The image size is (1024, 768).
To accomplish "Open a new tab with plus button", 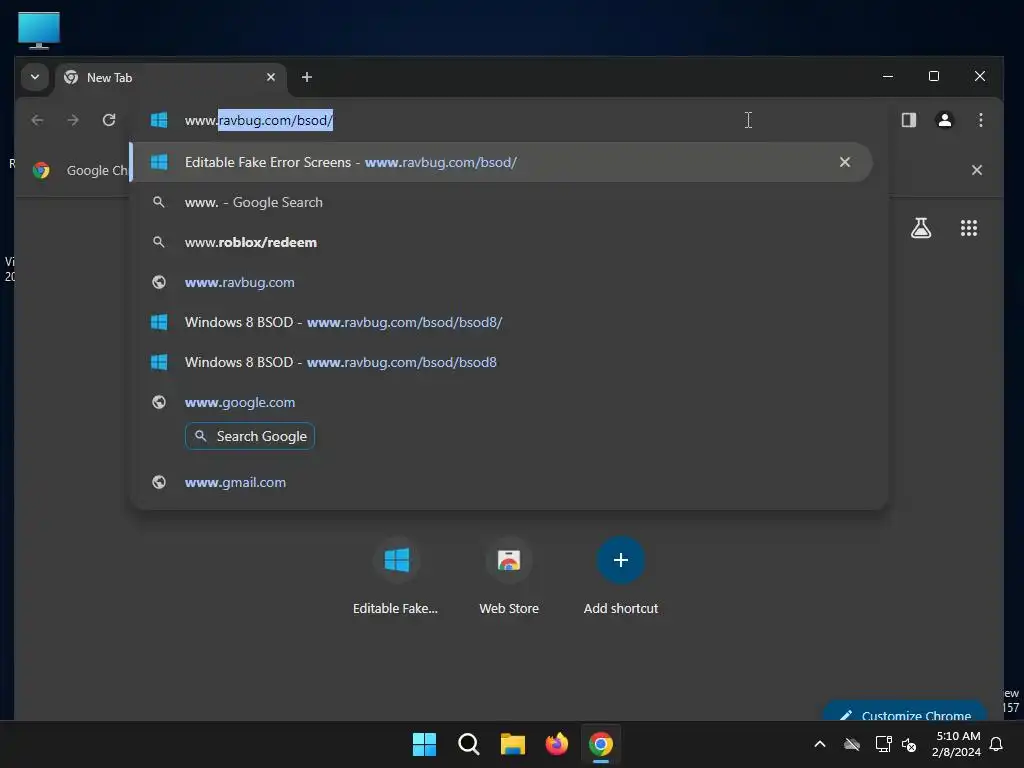I will click(306, 77).
